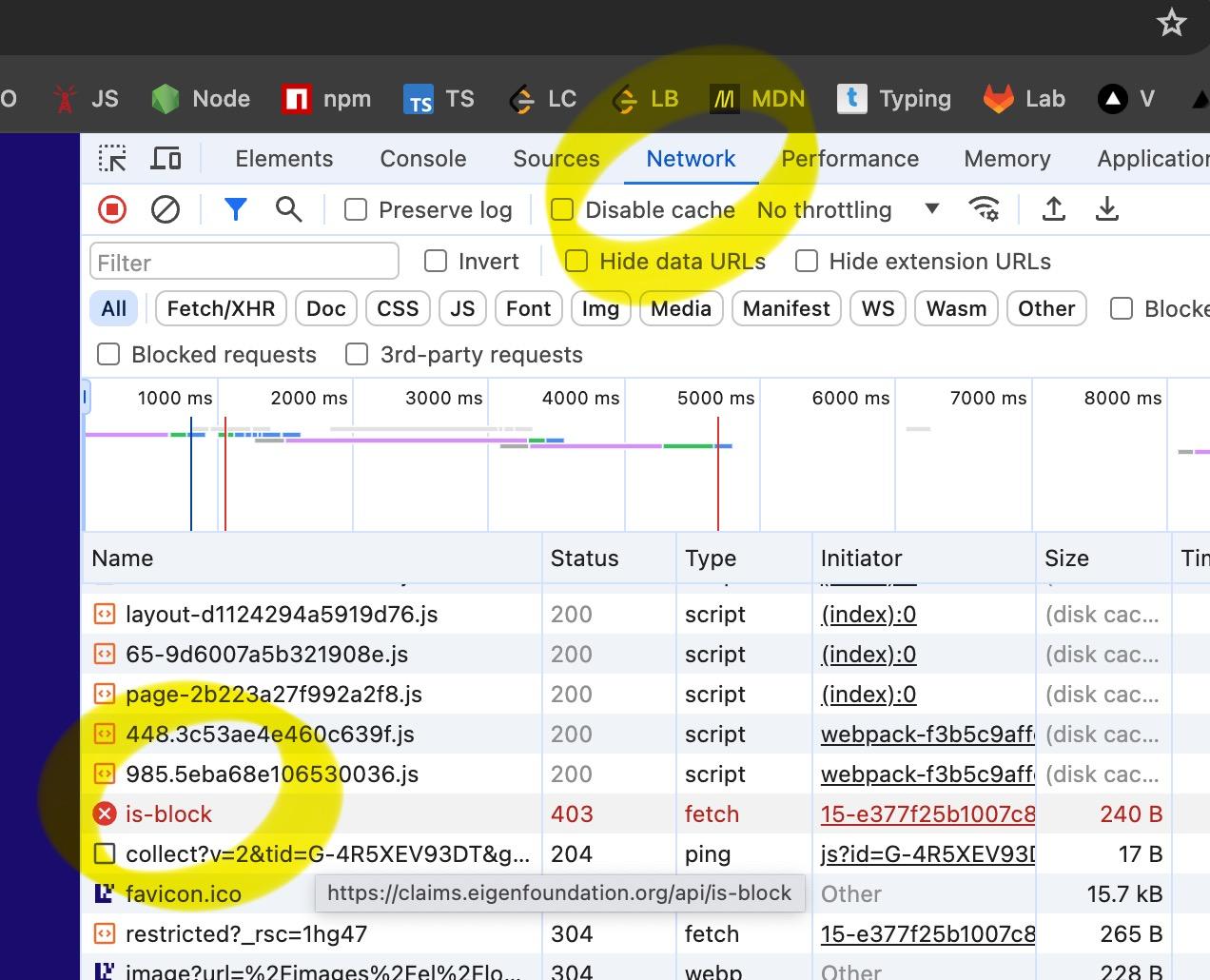Open the network conditions Wi-Fi gear icon

(x=984, y=209)
